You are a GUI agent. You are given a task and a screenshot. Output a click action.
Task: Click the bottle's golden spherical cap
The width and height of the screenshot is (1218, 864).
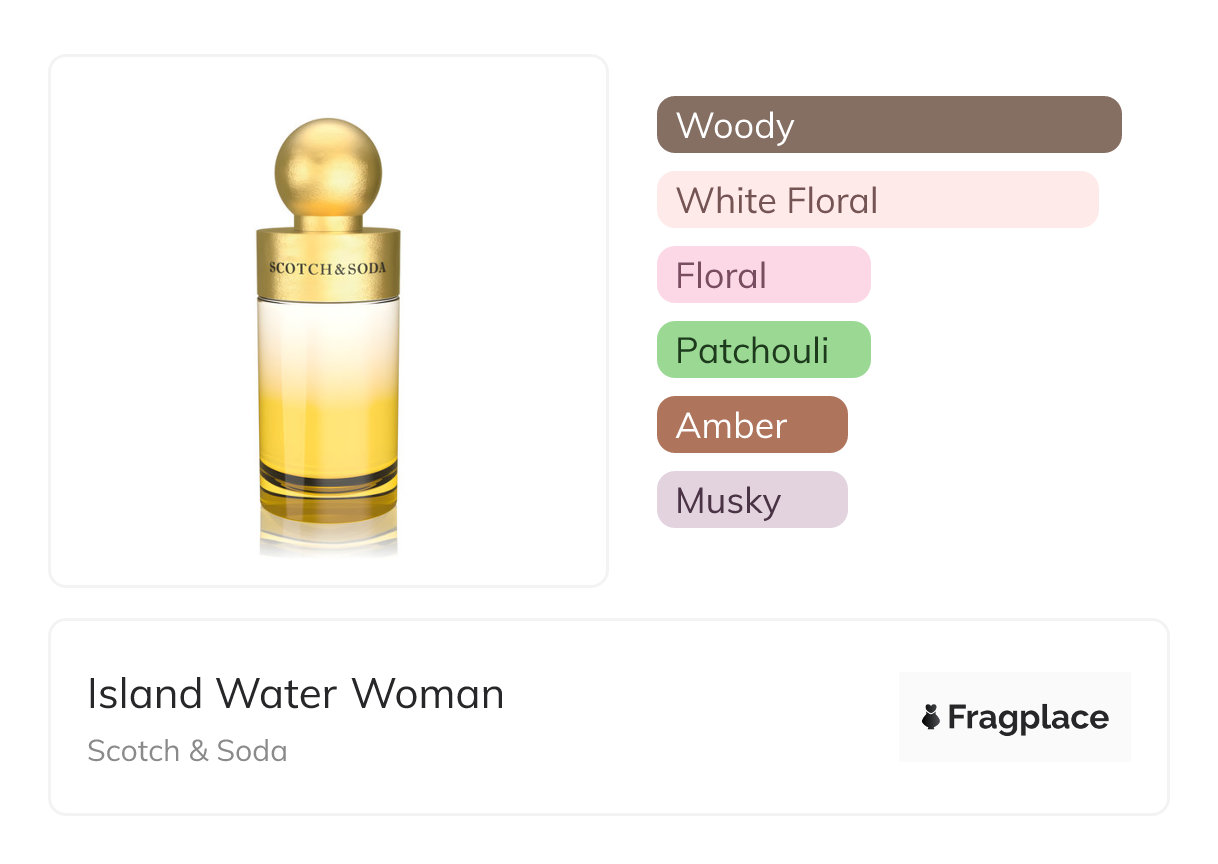point(328,162)
